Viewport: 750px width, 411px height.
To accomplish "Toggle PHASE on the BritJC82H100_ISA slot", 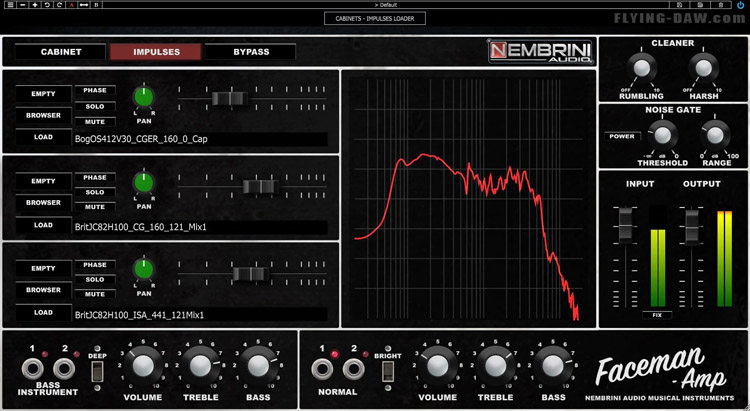I will (95, 265).
